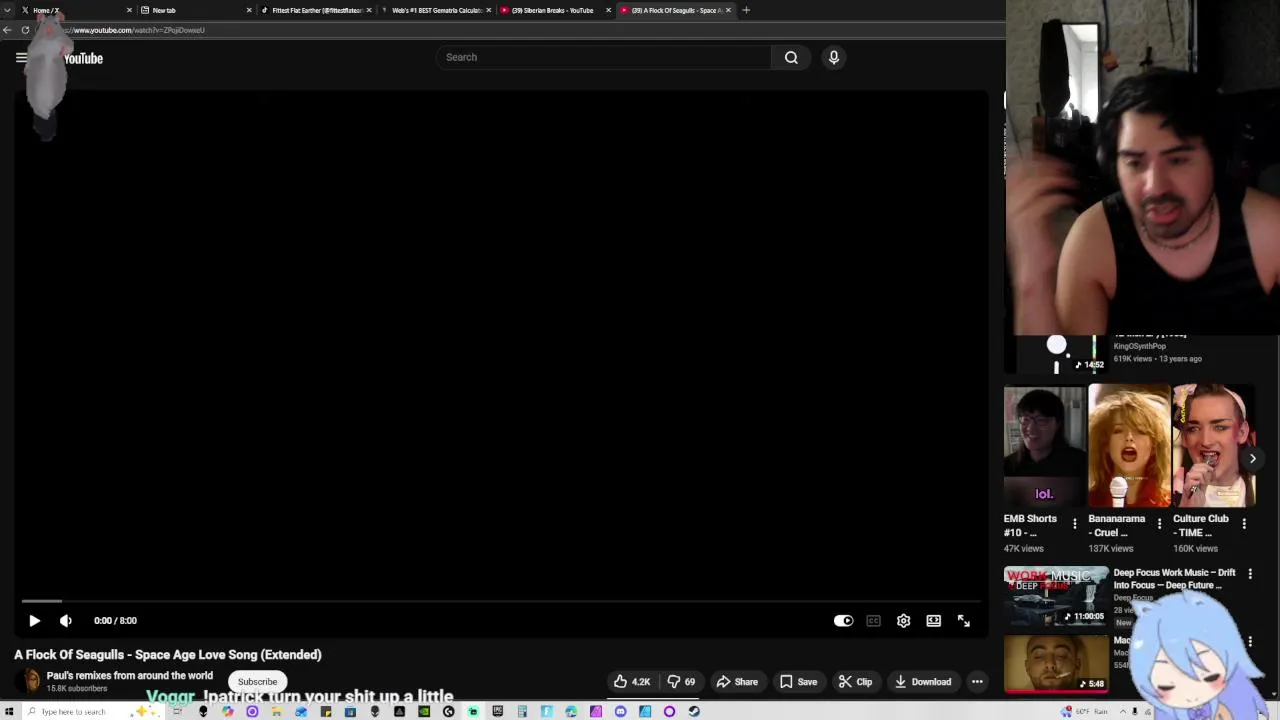
Task: Reload the current page
Action: click(25, 30)
